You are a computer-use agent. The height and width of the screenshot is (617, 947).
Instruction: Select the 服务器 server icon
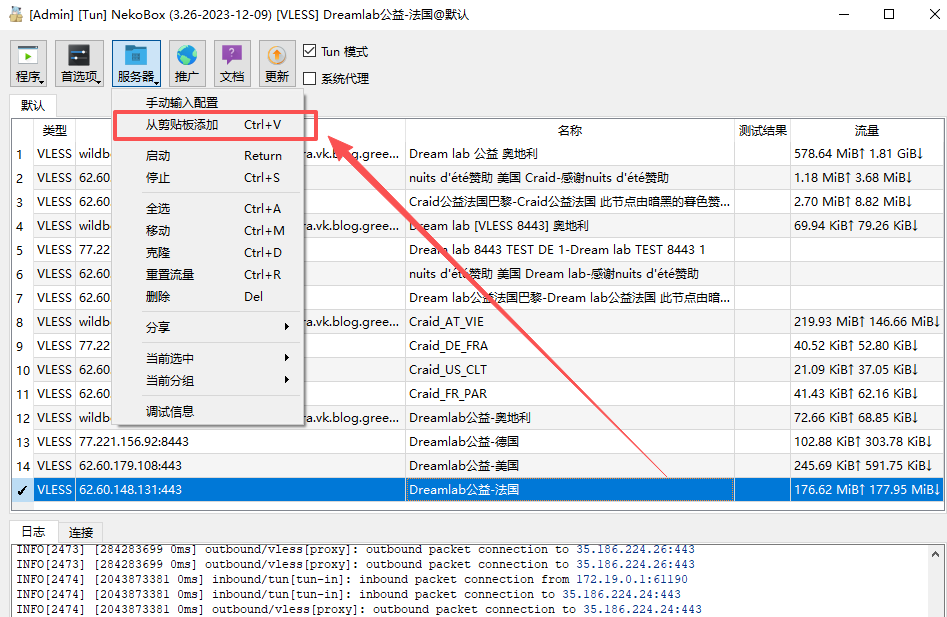pos(135,62)
